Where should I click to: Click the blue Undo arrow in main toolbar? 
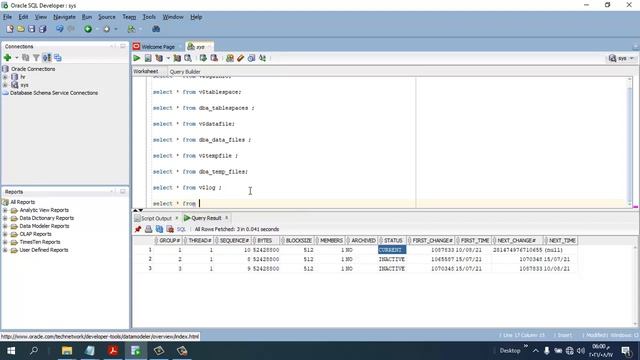[60, 29]
